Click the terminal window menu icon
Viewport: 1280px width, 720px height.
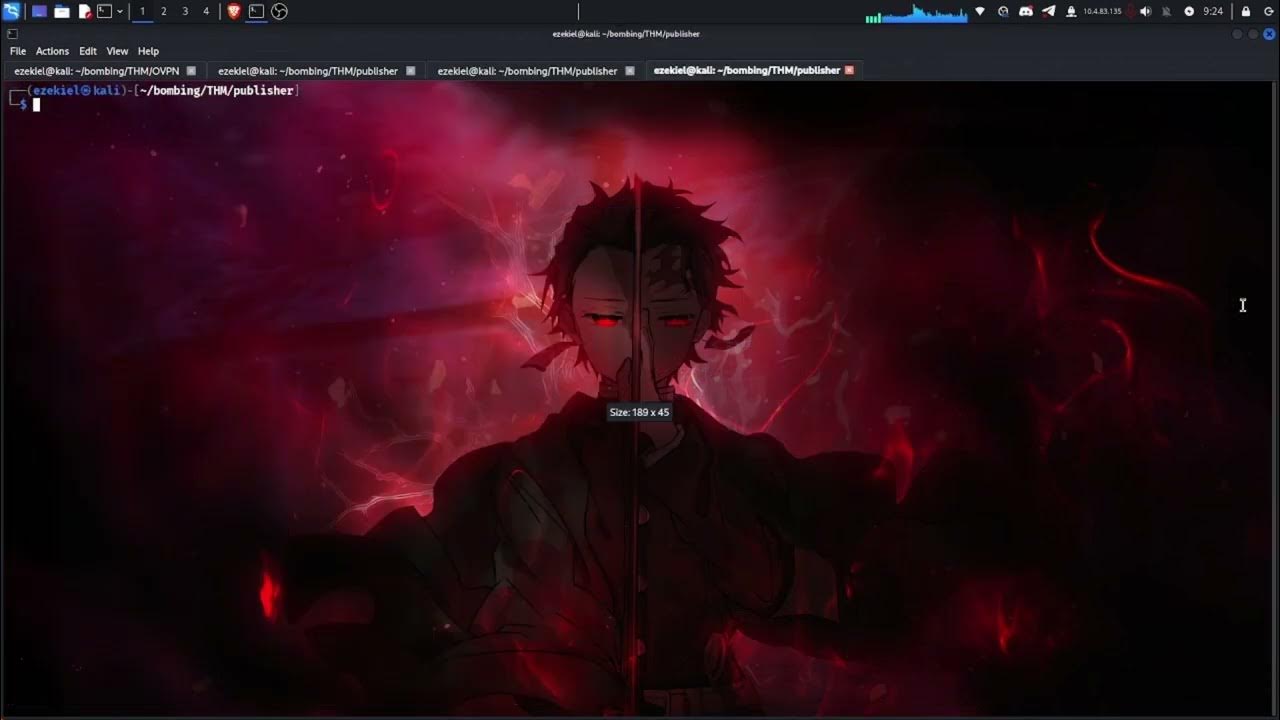[12, 34]
